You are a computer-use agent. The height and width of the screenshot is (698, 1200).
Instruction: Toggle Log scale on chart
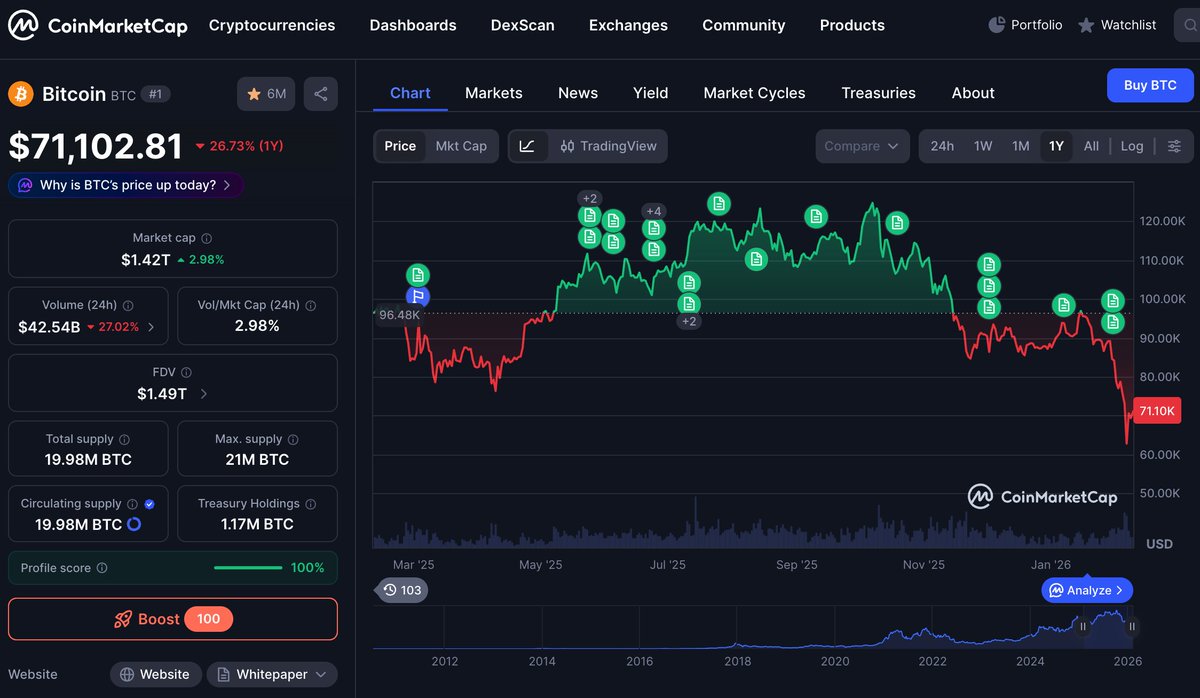tap(1132, 146)
